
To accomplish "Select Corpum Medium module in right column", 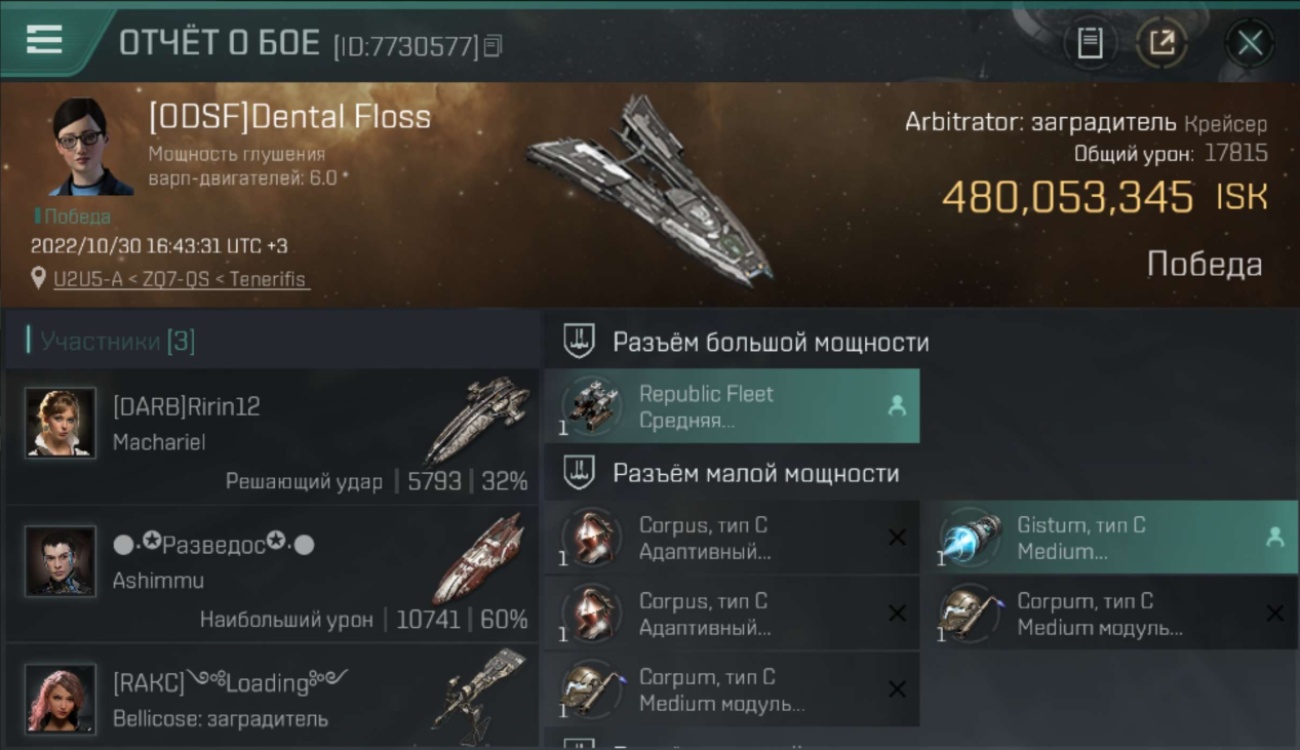I will 1109,613.
